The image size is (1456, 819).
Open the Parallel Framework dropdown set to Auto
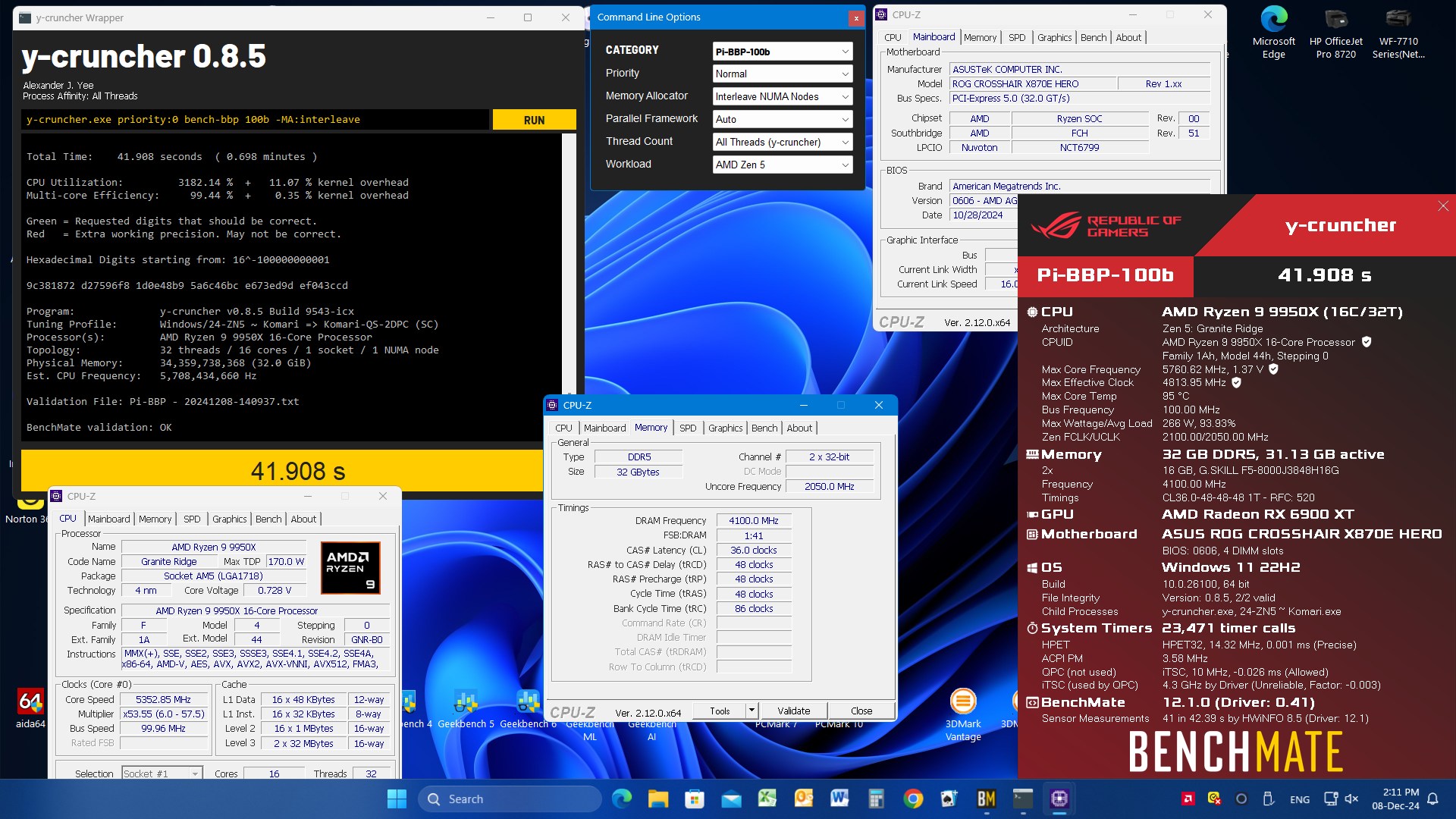(x=782, y=119)
